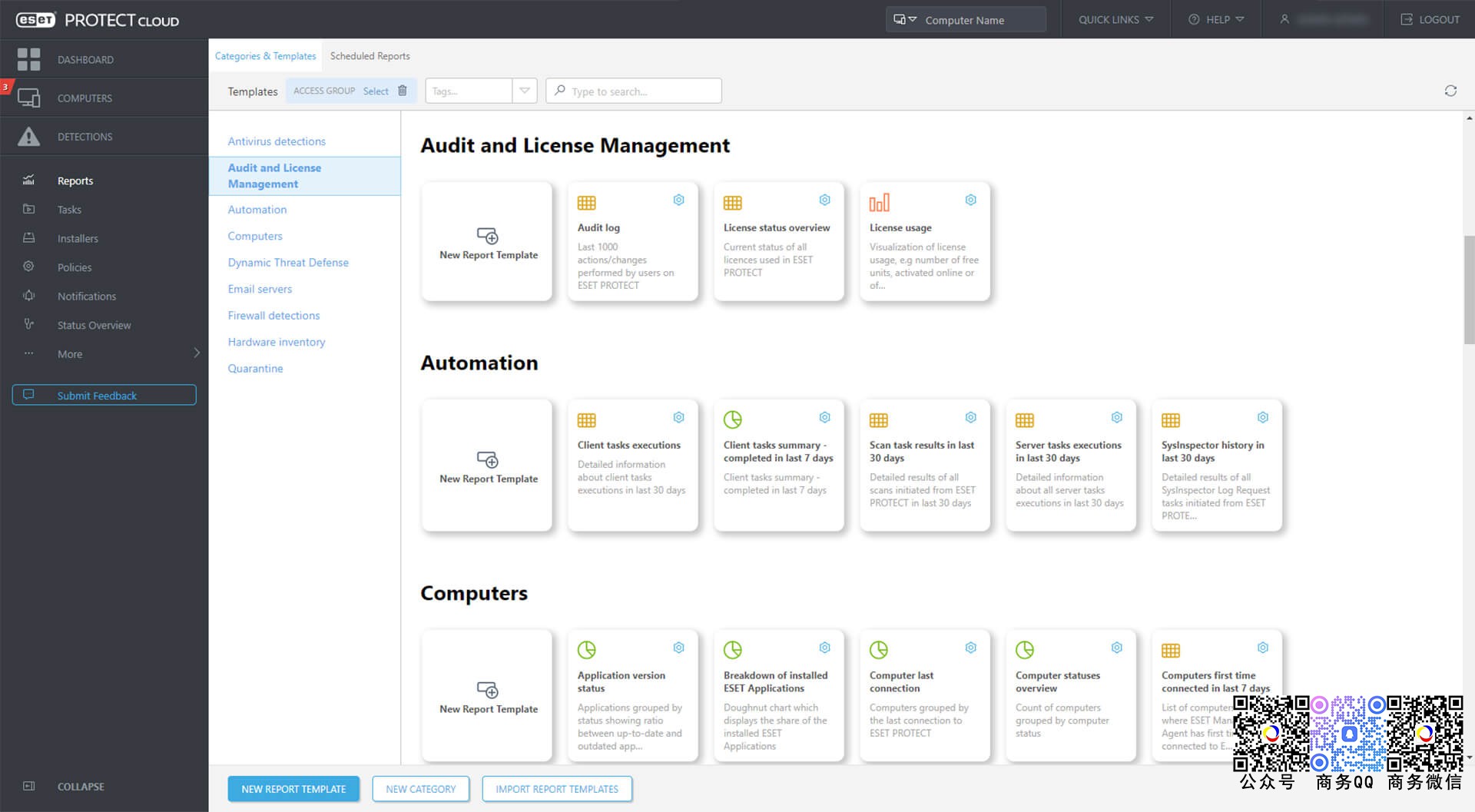The height and width of the screenshot is (812, 1475).
Task: Select Automation category in list
Action: pyautogui.click(x=257, y=209)
